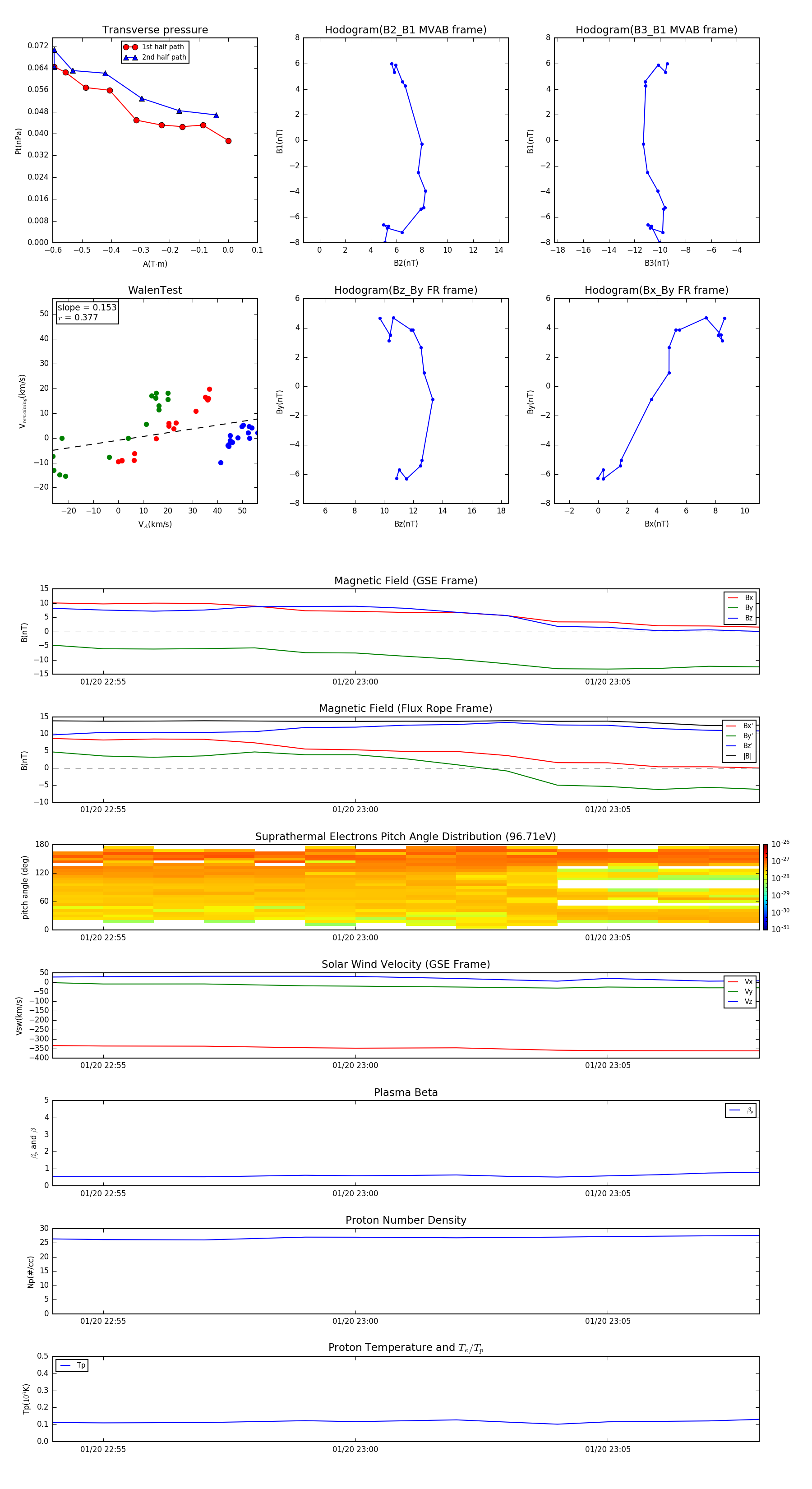Screen dimensions: 812x1489
Task: Click the Hodogram(Bz_By FR frame) title
Action: pyautogui.click(x=406, y=290)
